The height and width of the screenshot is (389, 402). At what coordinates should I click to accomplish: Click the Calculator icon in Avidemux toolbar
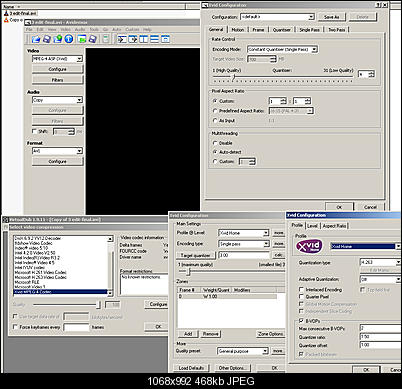(x=105, y=39)
